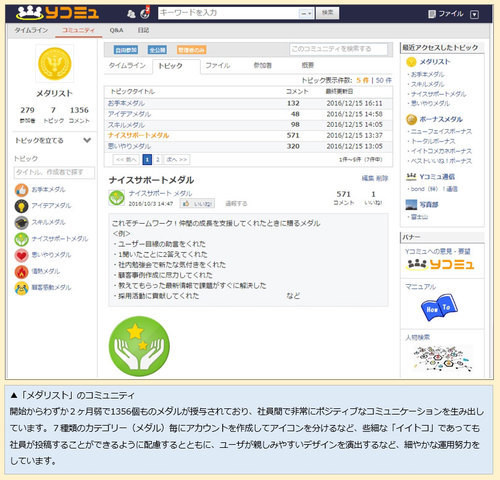
Task: Select the graduation cap スキルメダル icon in left sidebar
Action: click(x=21, y=223)
